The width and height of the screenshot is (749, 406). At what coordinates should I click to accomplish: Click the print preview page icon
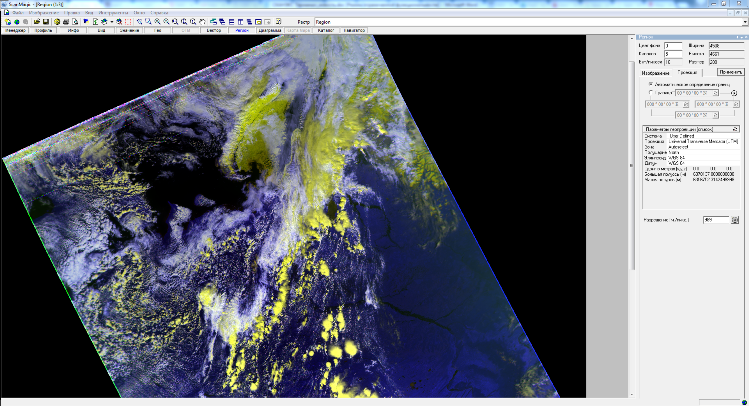[x=75, y=22]
